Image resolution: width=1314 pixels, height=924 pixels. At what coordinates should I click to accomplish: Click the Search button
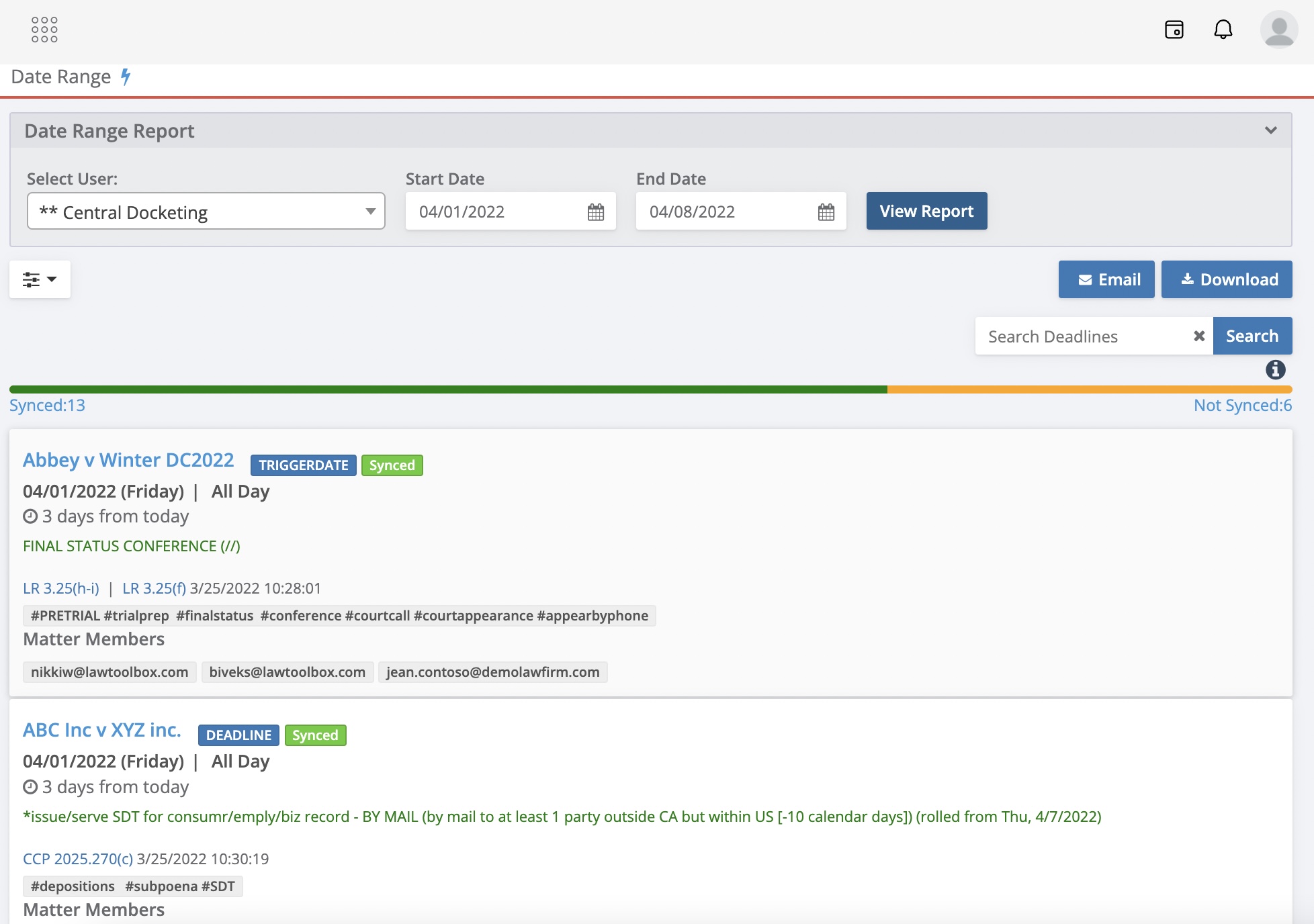point(1252,336)
